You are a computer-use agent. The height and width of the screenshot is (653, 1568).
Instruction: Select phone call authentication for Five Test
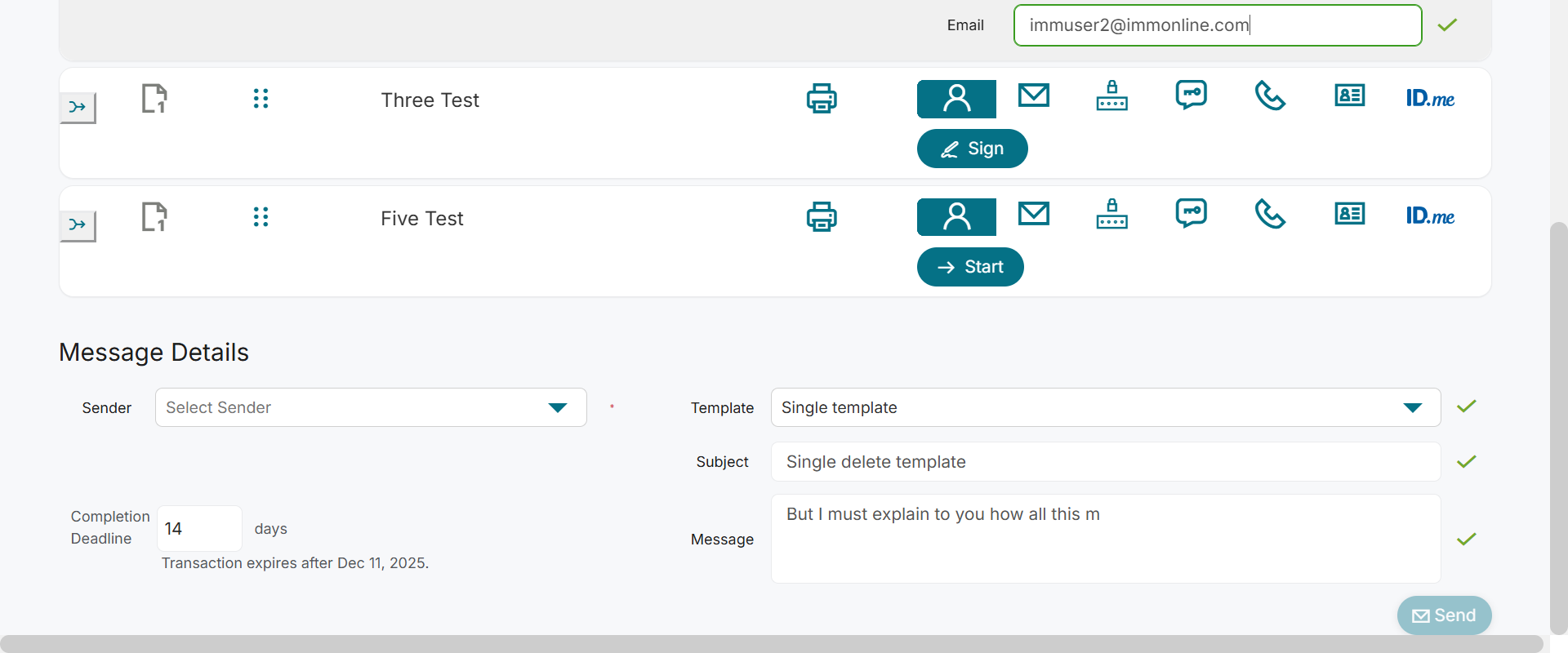coord(1270,215)
